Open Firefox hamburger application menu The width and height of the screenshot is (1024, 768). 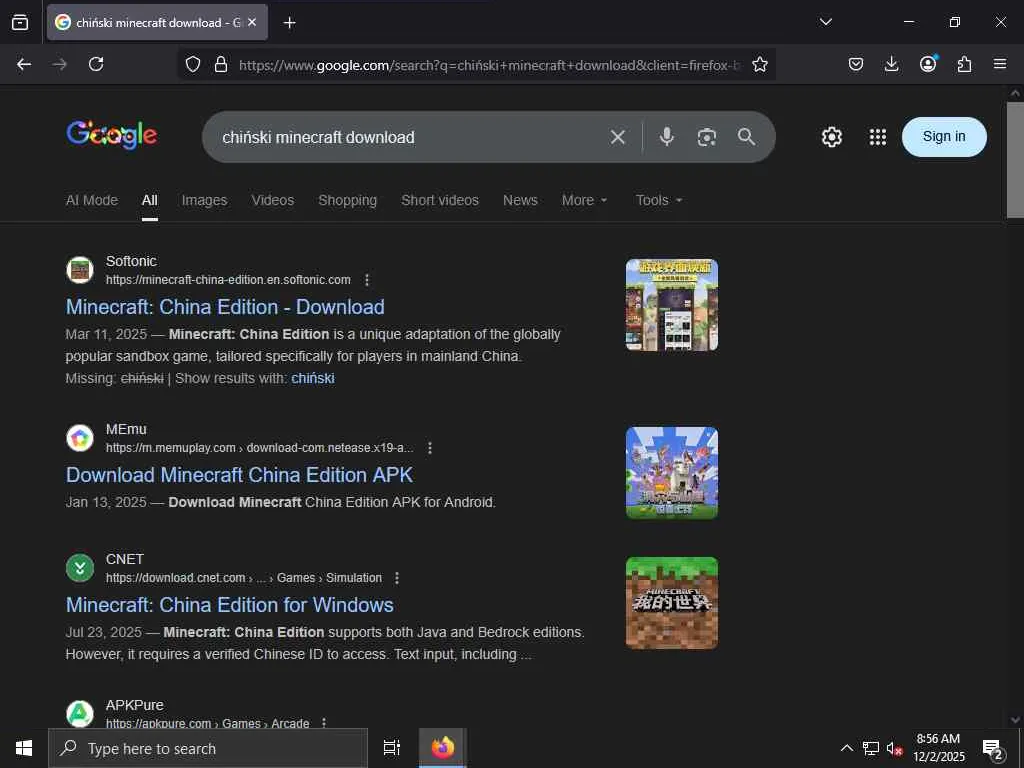pos(1000,64)
